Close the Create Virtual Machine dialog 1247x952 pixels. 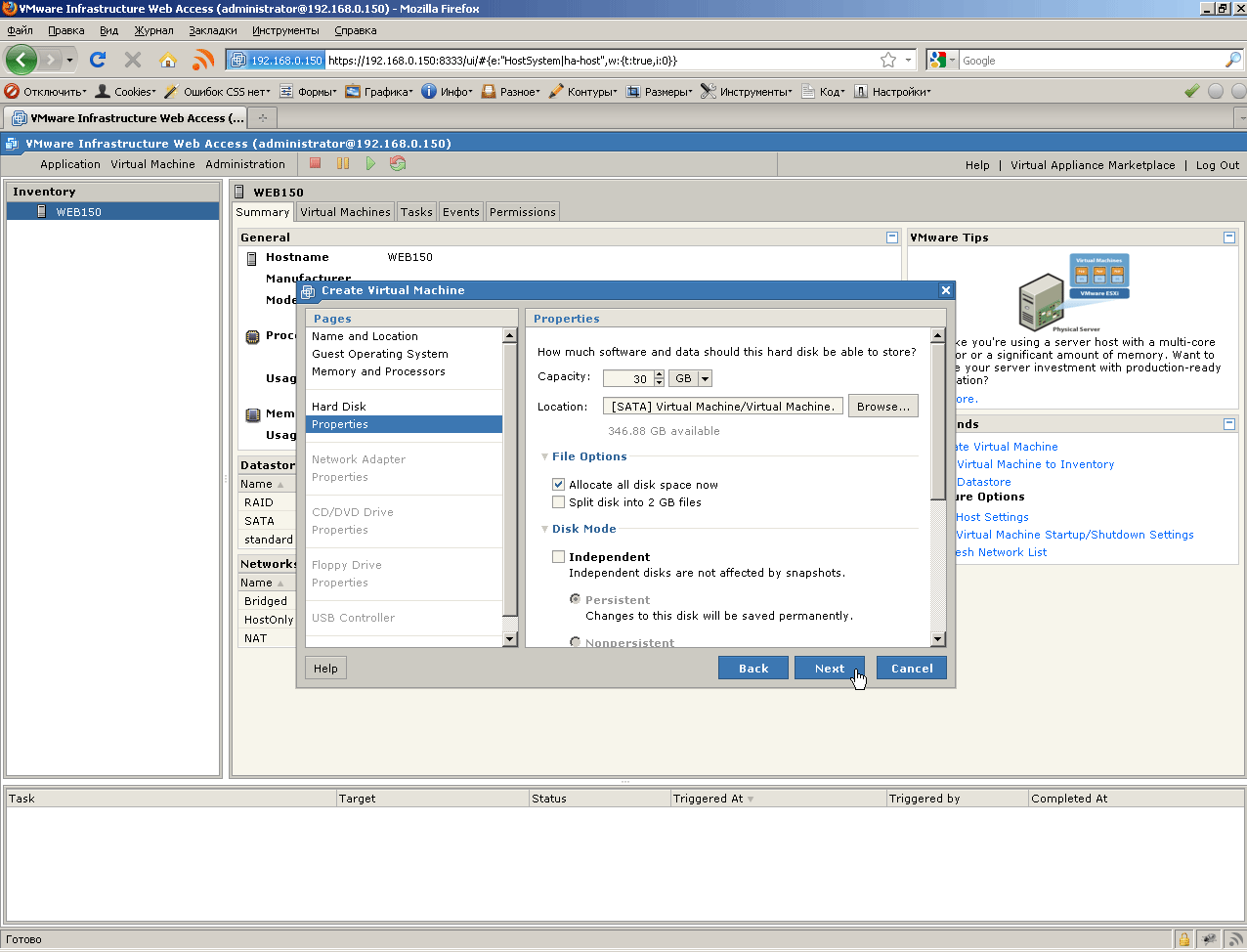pyautogui.click(x=945, y=290)
